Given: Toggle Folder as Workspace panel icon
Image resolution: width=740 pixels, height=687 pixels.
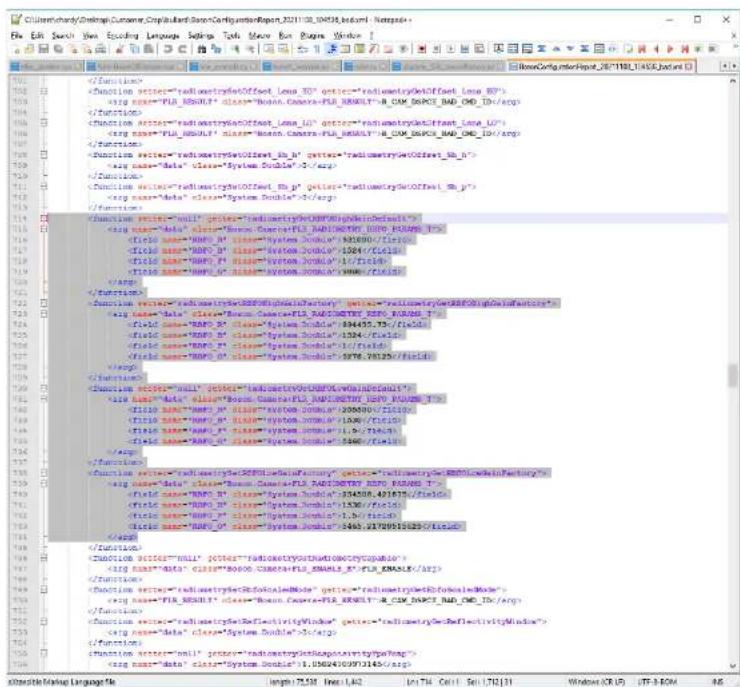Looking at the screenshot, I should tap(388, 49).
